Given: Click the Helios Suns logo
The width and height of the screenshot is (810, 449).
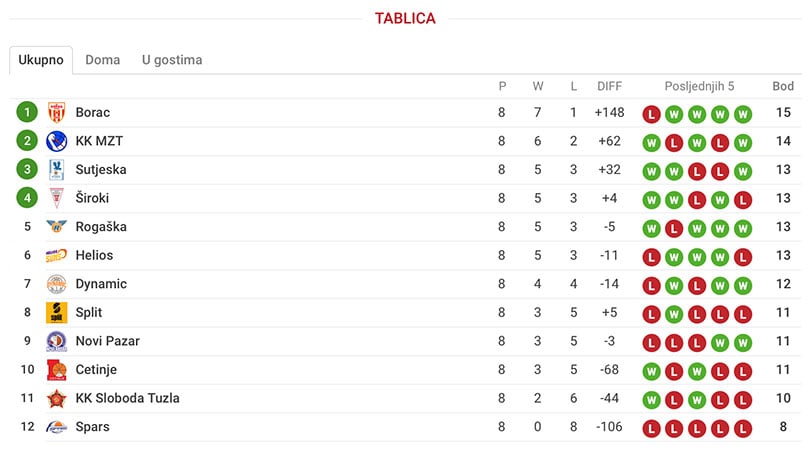Looking at the screenshot, I should tap(56, 255).
